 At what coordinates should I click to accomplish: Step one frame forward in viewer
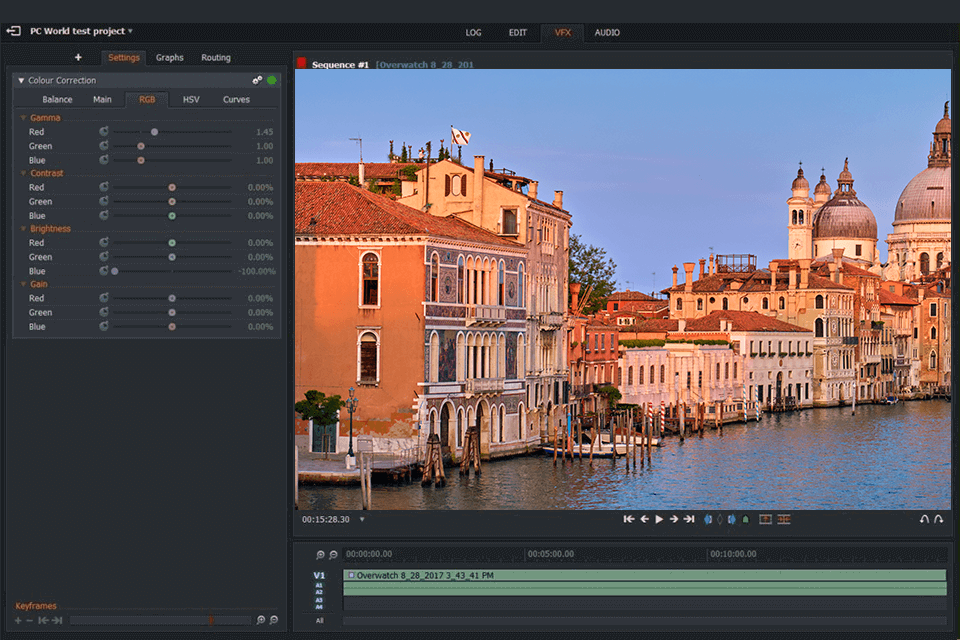tap(674, 519)
